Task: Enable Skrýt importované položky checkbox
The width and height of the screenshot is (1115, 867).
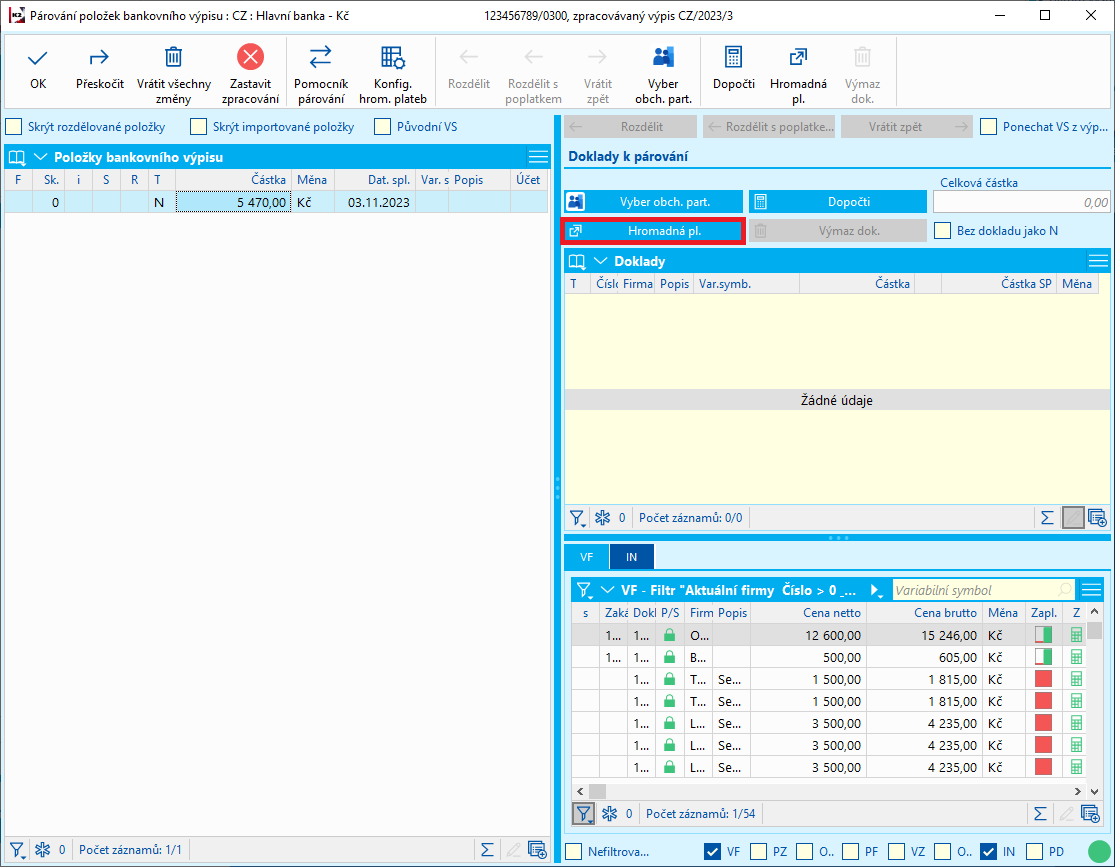Action: point(198,127)
